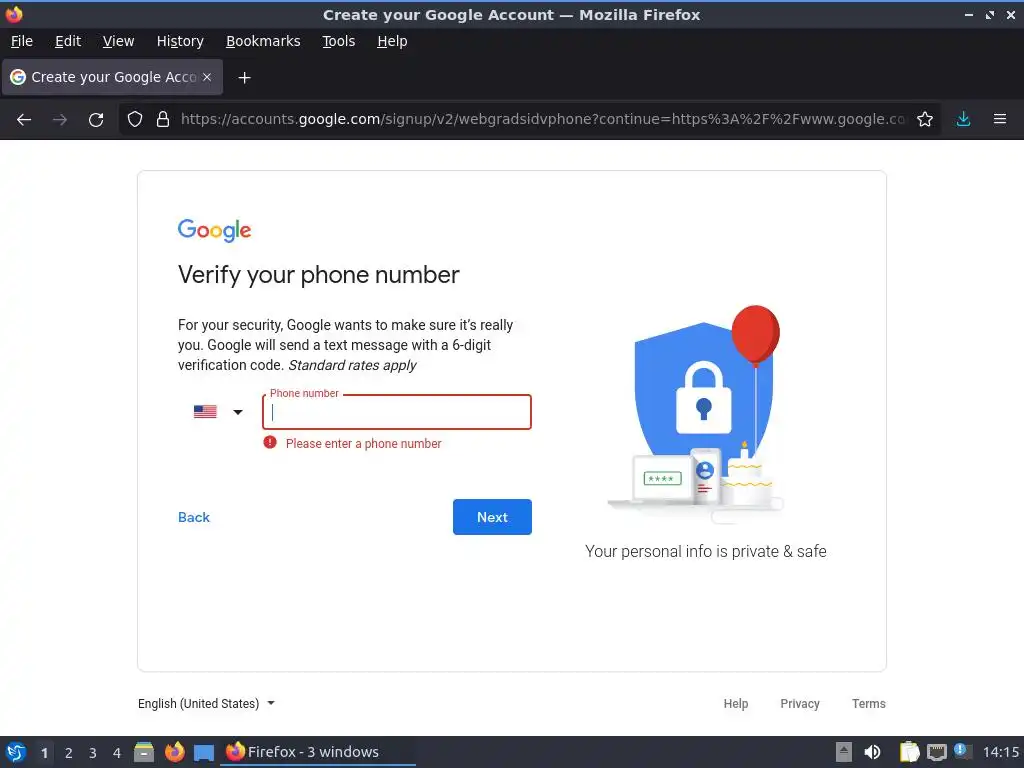Click the padlock site info icon
This screenshot has height=768, width=1024.
tap(163, 120)
